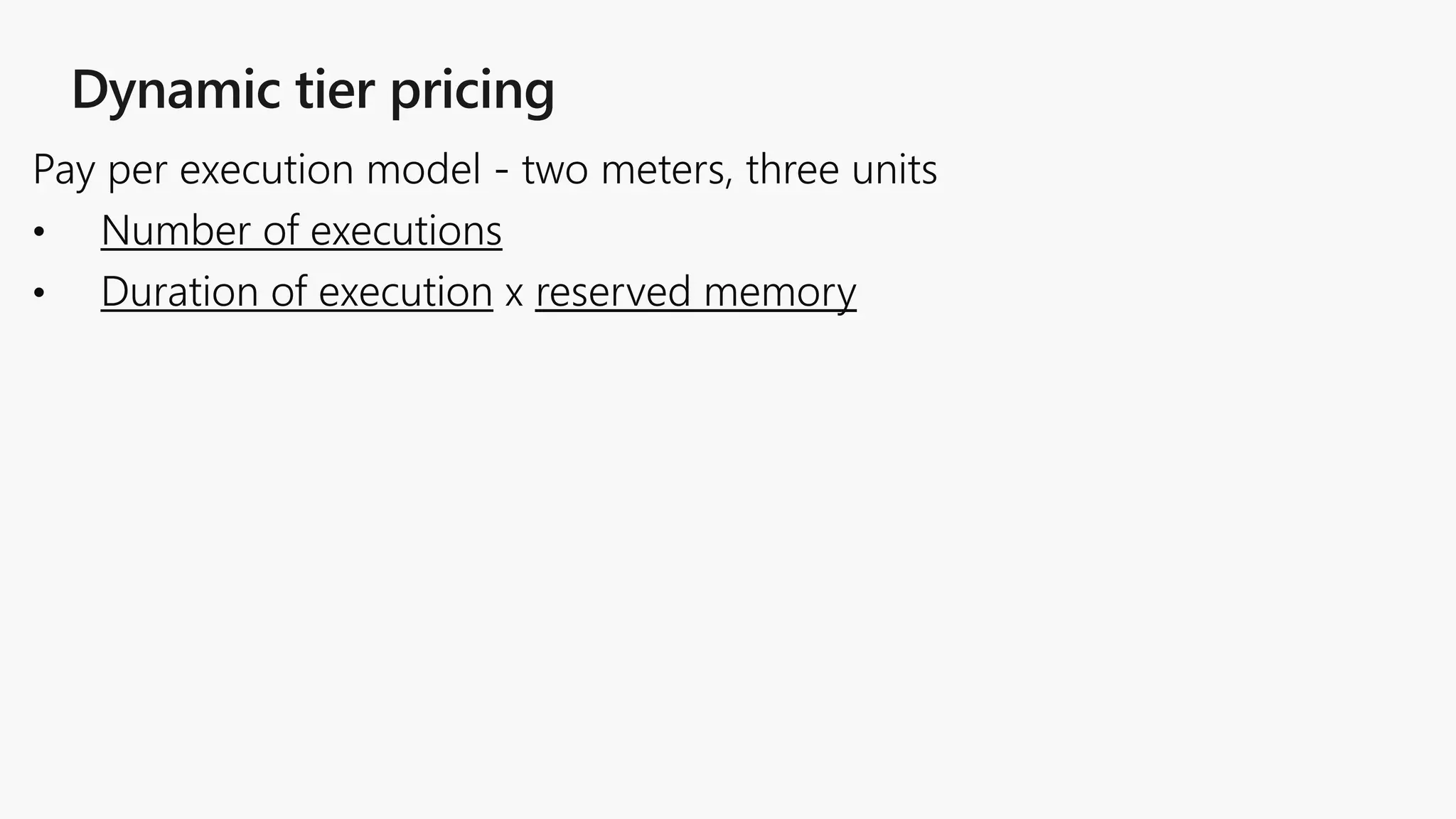Click the word Pay in the subtitle

point(63,172)
